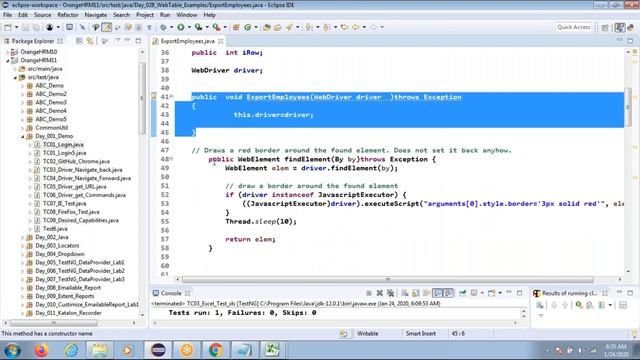Switch to the Debug perspective icon
This screenshot has width=640, height=360.
coord(631,27)
